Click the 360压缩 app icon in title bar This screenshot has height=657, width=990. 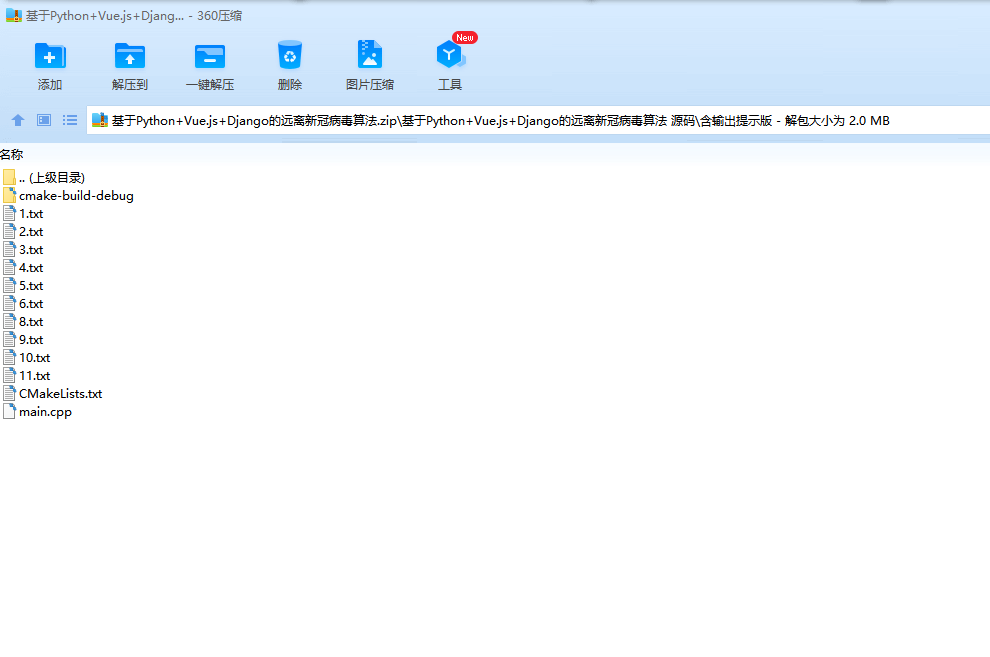[x=13, y=16]
